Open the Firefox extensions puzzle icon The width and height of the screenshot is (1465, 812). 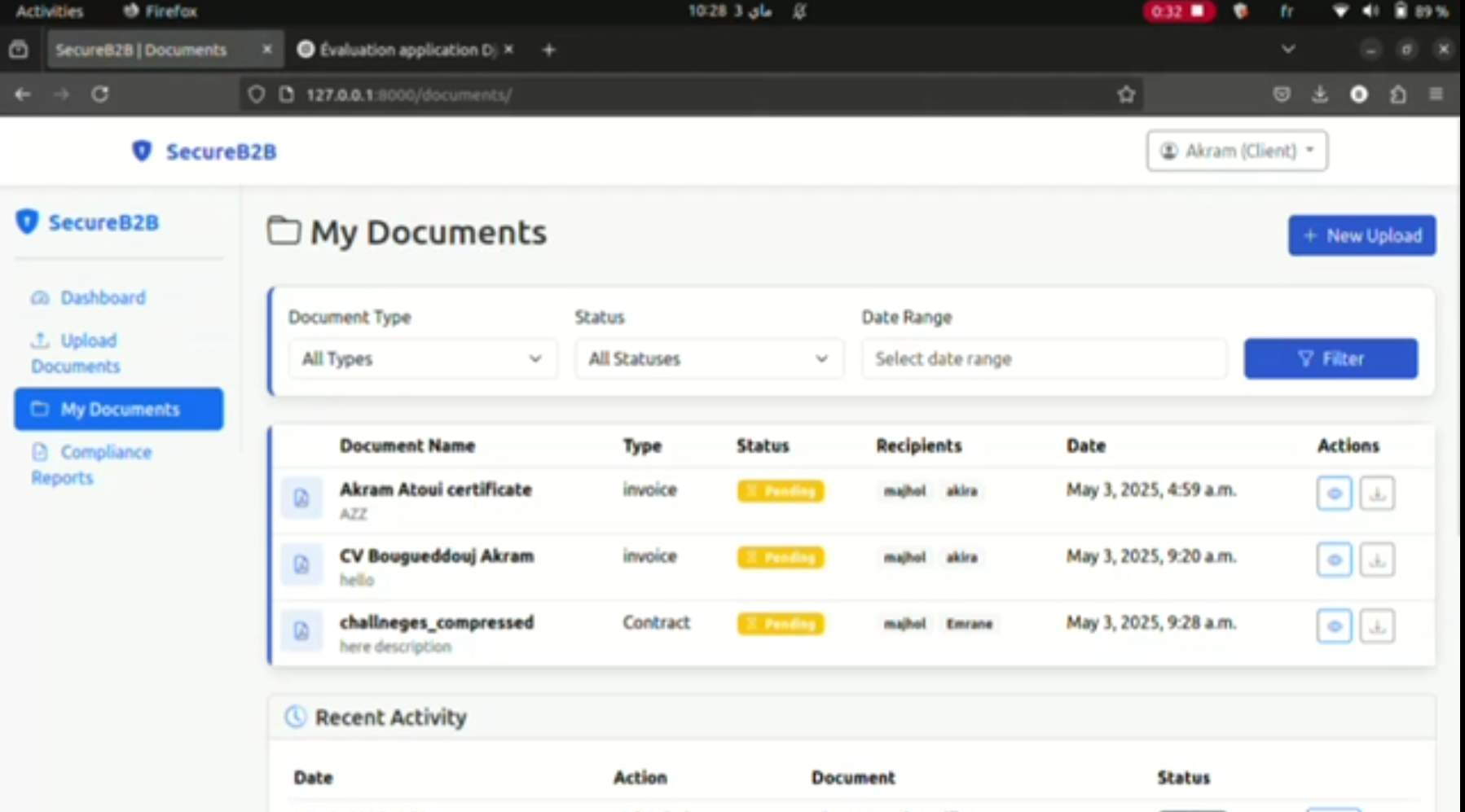click(1398, 94)
